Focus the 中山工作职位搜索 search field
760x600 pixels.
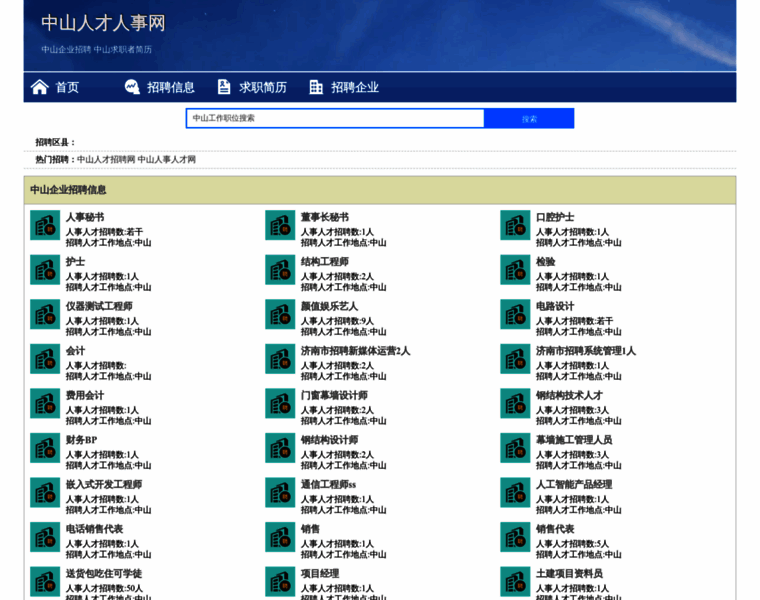tap(335, 118)
